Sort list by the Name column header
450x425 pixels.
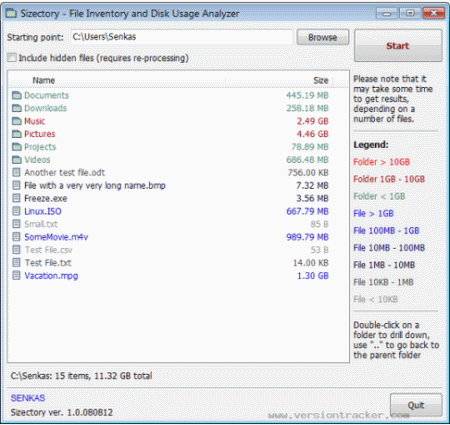[x=117, y=80]
